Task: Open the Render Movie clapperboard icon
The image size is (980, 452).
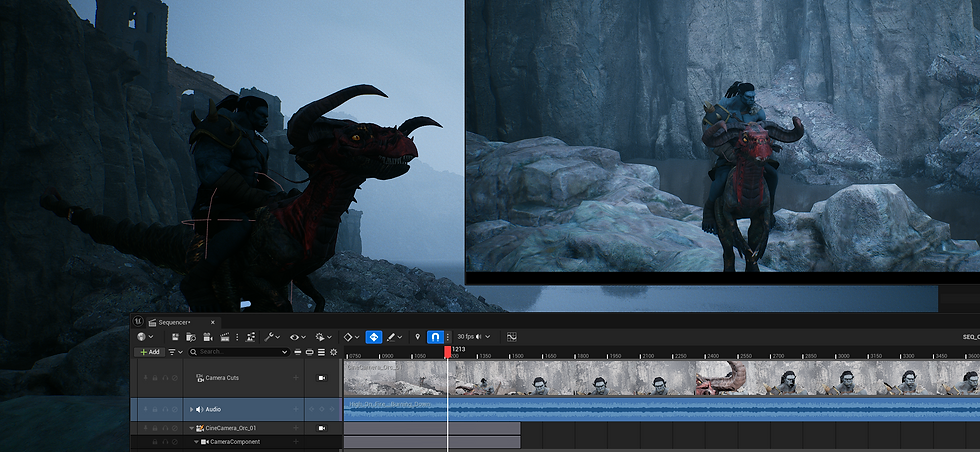Action: coord(225,337)
